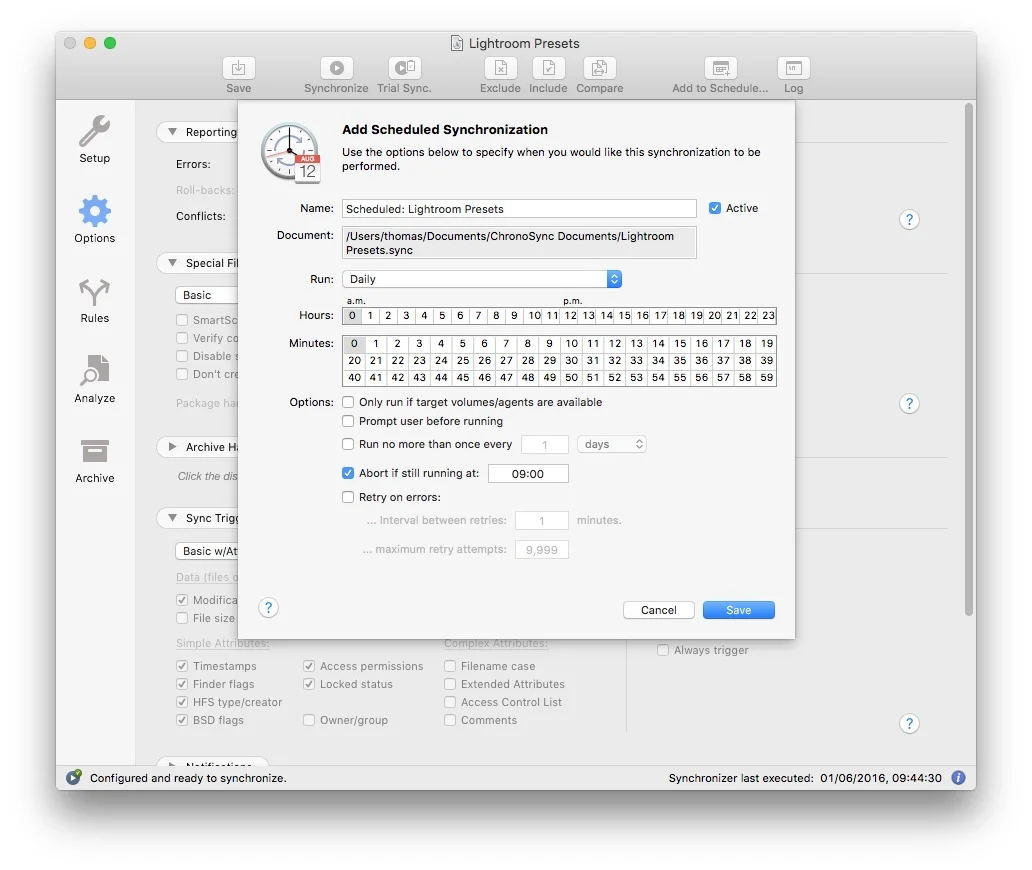
Task: Select minute 30 in Minutes grid
Action: pyautogui.click(x=571, y=361)
